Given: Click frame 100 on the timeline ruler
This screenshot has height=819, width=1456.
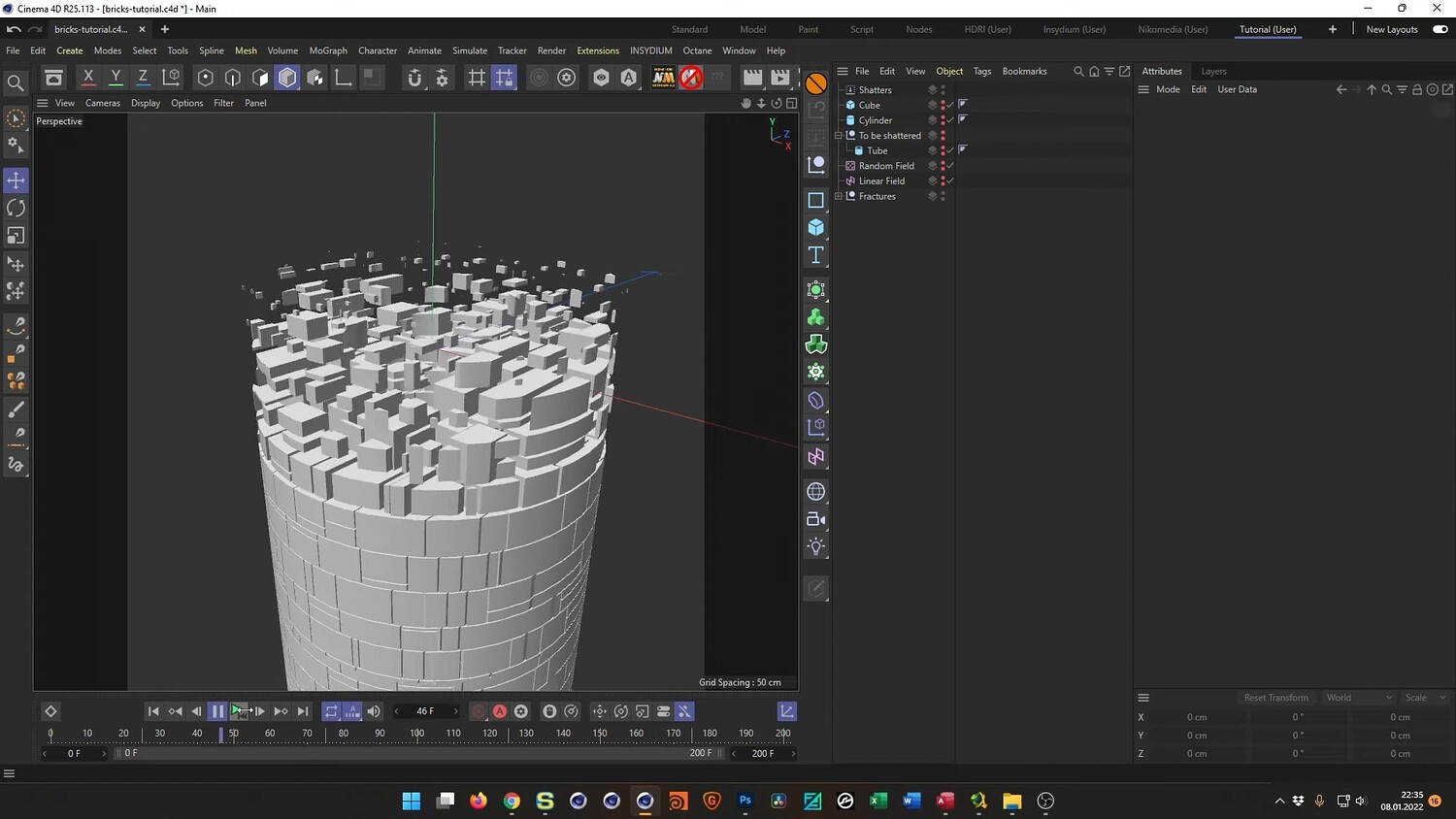Looking at the screenshot, I should pos(416,734).
